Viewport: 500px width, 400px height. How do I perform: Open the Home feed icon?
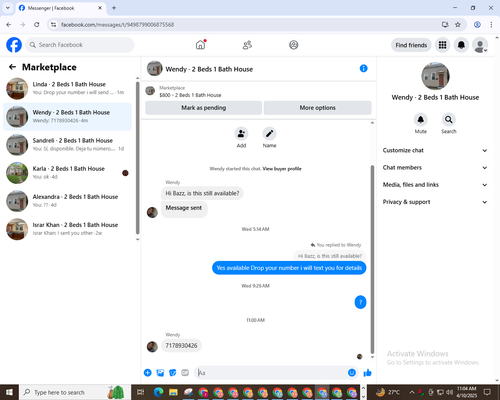coord(201,45)
